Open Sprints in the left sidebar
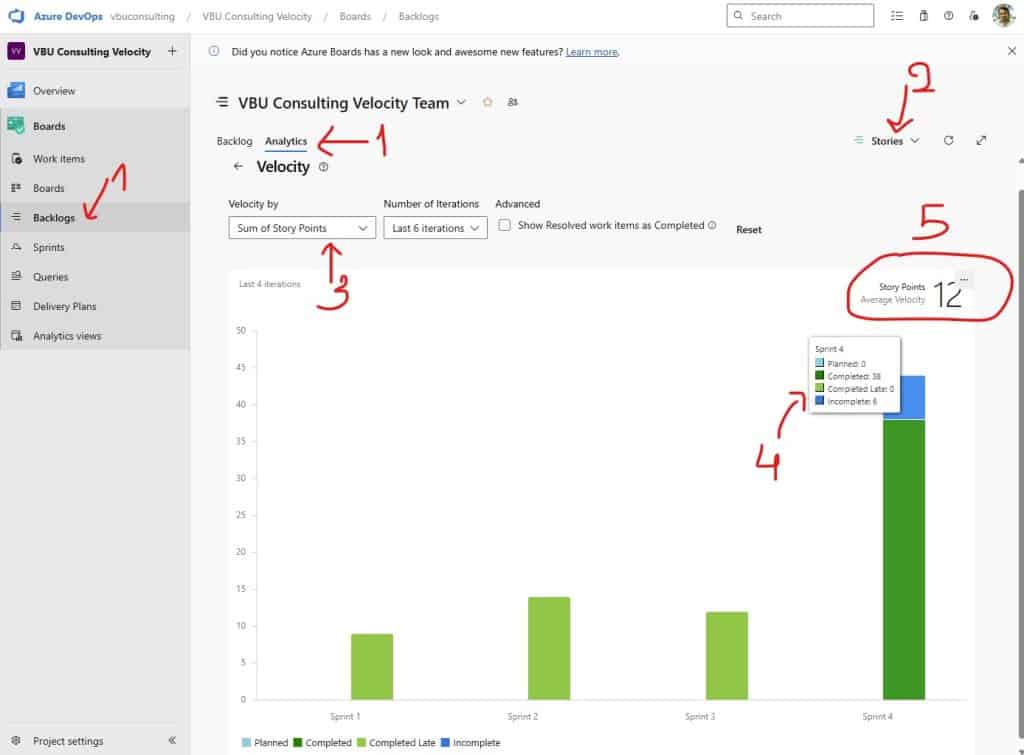 point(48,247)
